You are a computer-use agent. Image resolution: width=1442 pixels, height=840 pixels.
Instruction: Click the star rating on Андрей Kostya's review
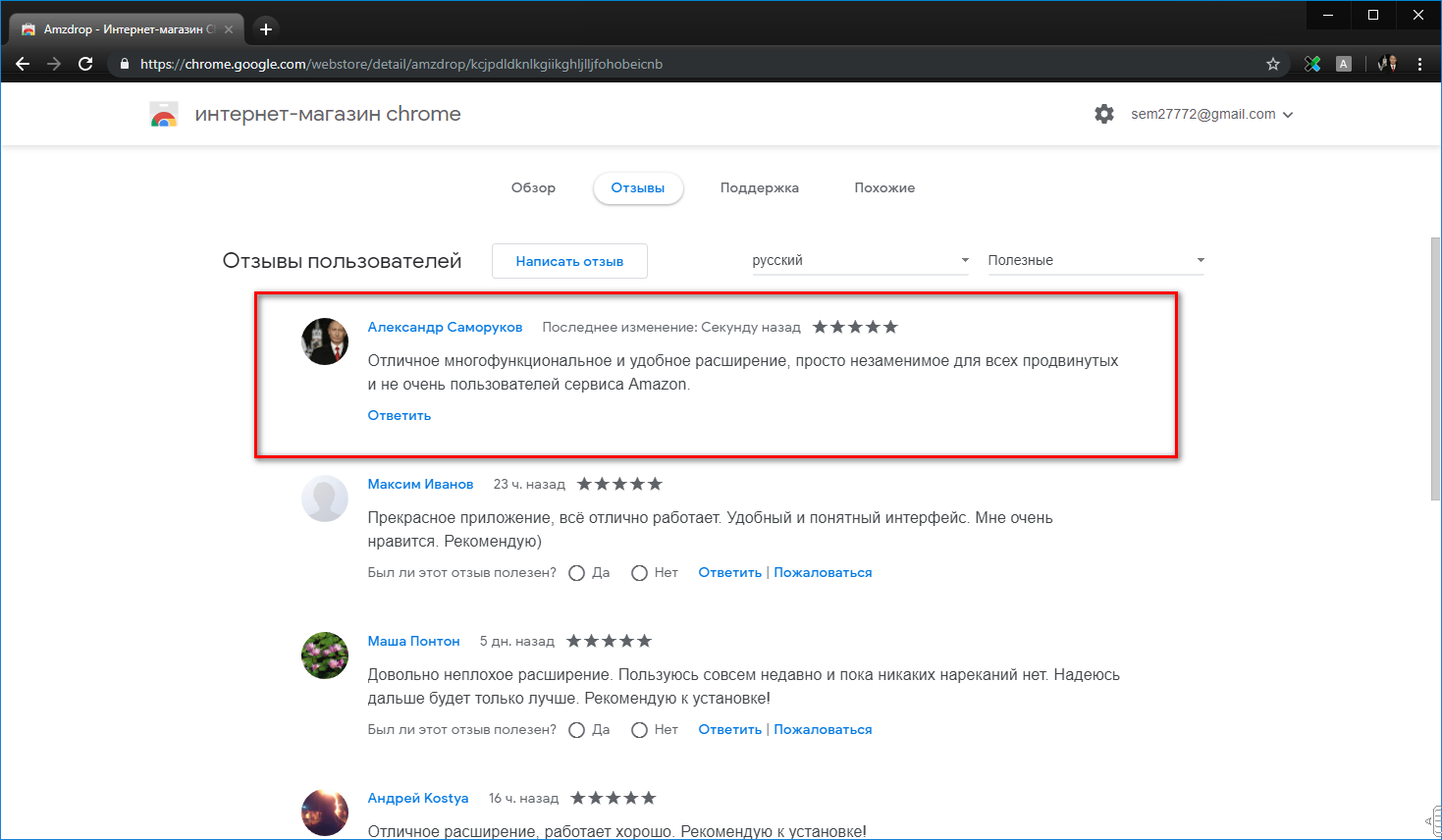tap(613, 798)
